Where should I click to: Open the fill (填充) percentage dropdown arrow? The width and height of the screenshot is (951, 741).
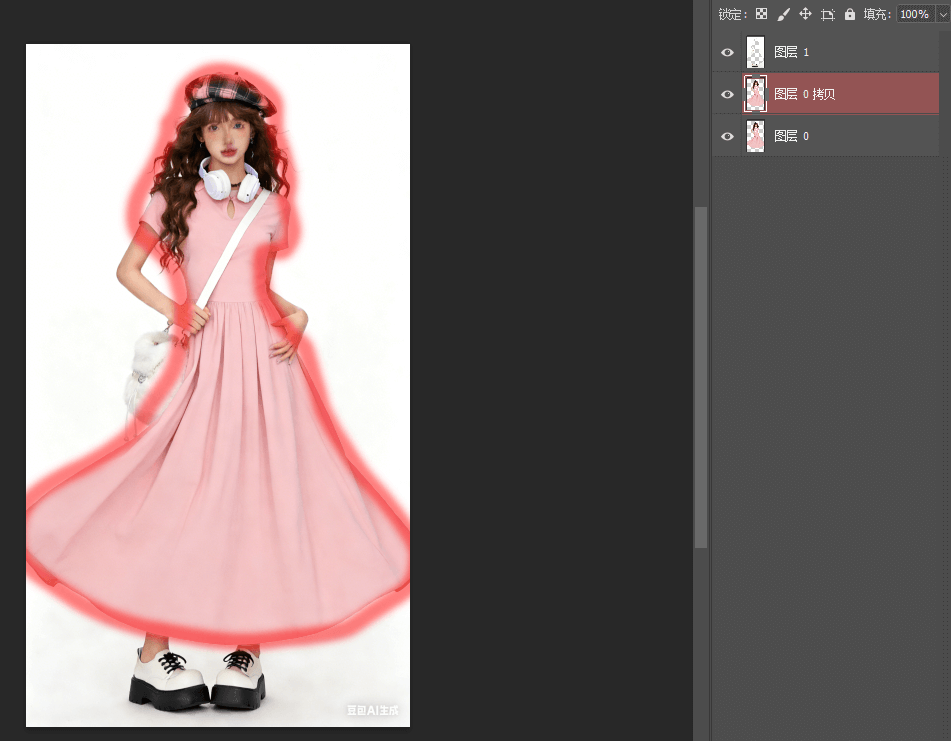coord(942,14)
